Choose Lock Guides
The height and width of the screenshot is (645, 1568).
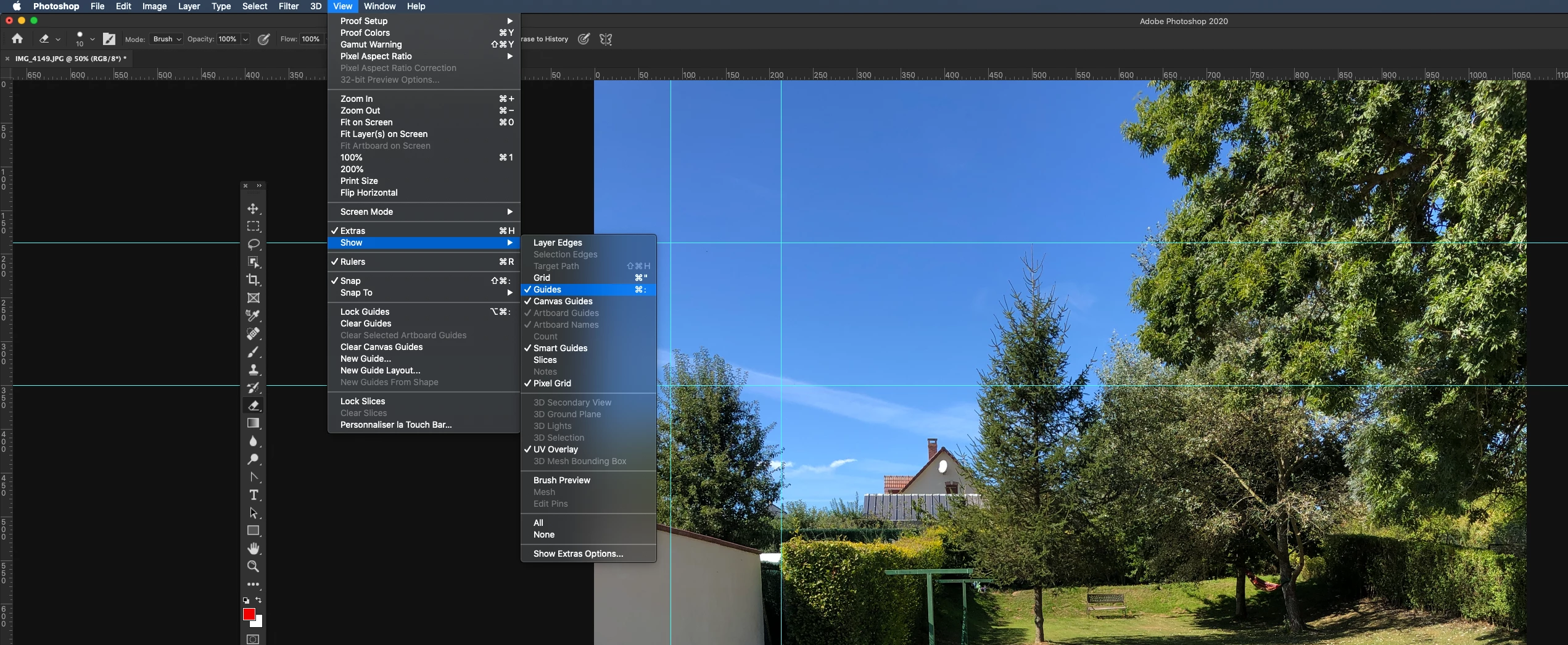[424, 312]
